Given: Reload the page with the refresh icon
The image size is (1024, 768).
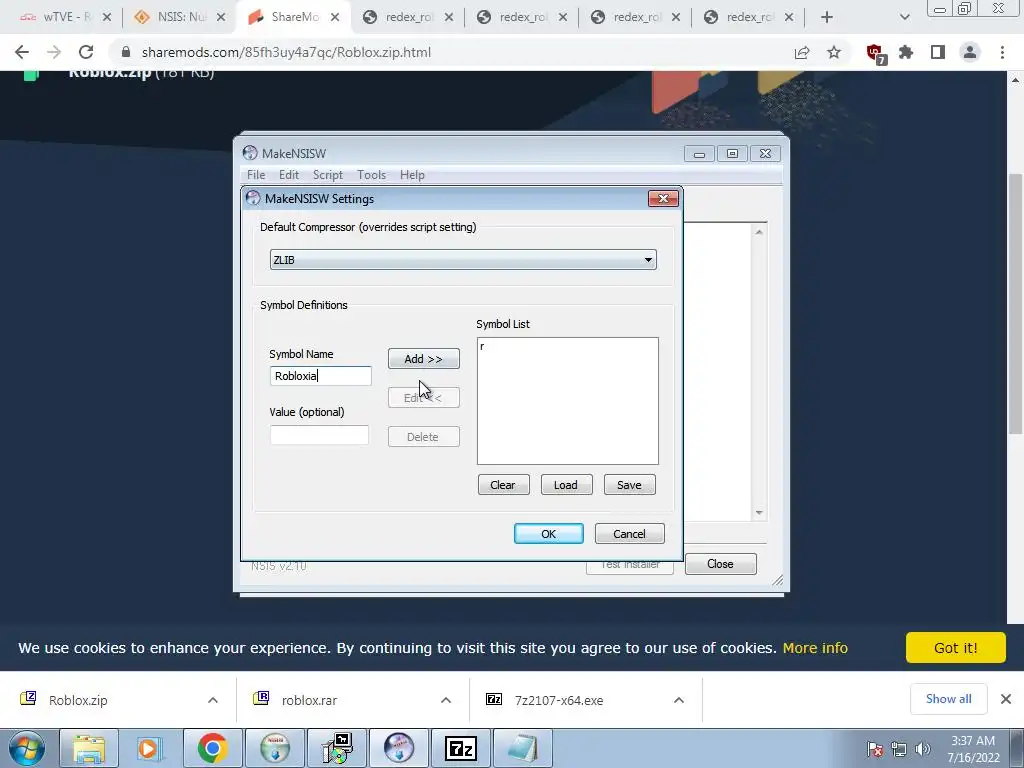Looking at the screenshot, I should (86, 52).
